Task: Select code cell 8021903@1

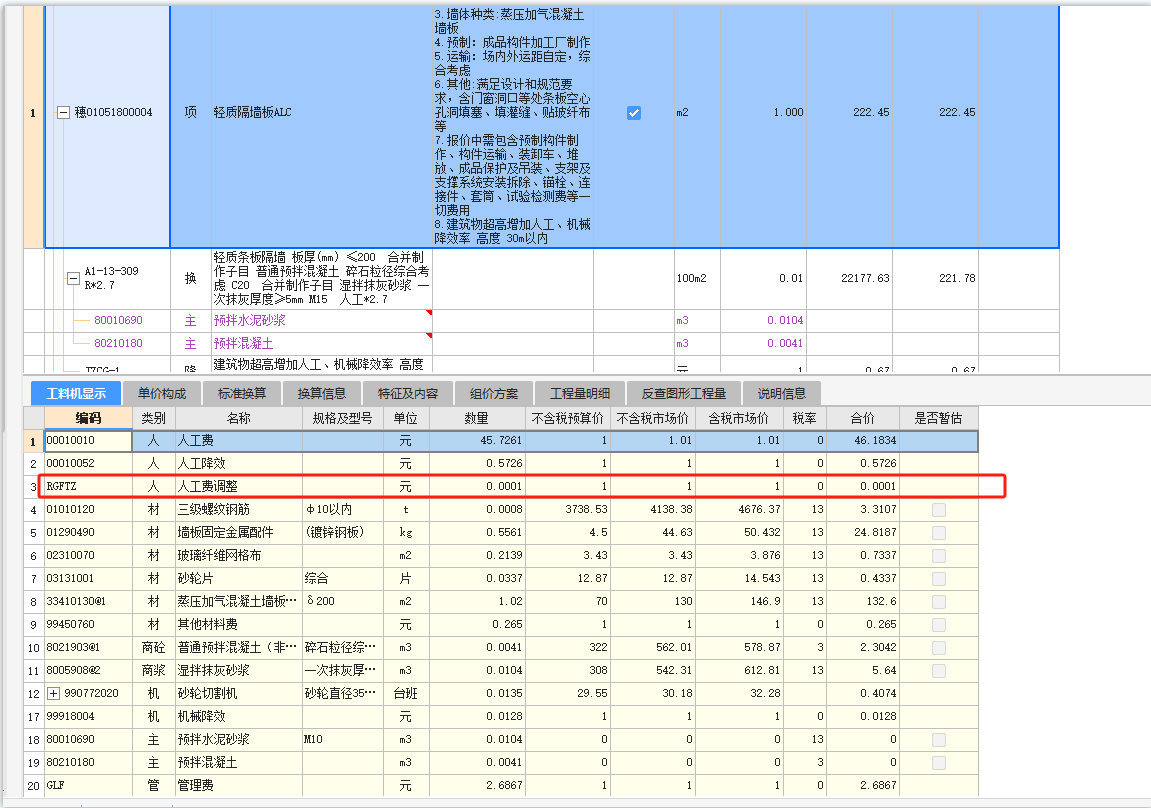Action: click(x=88, y=647)
